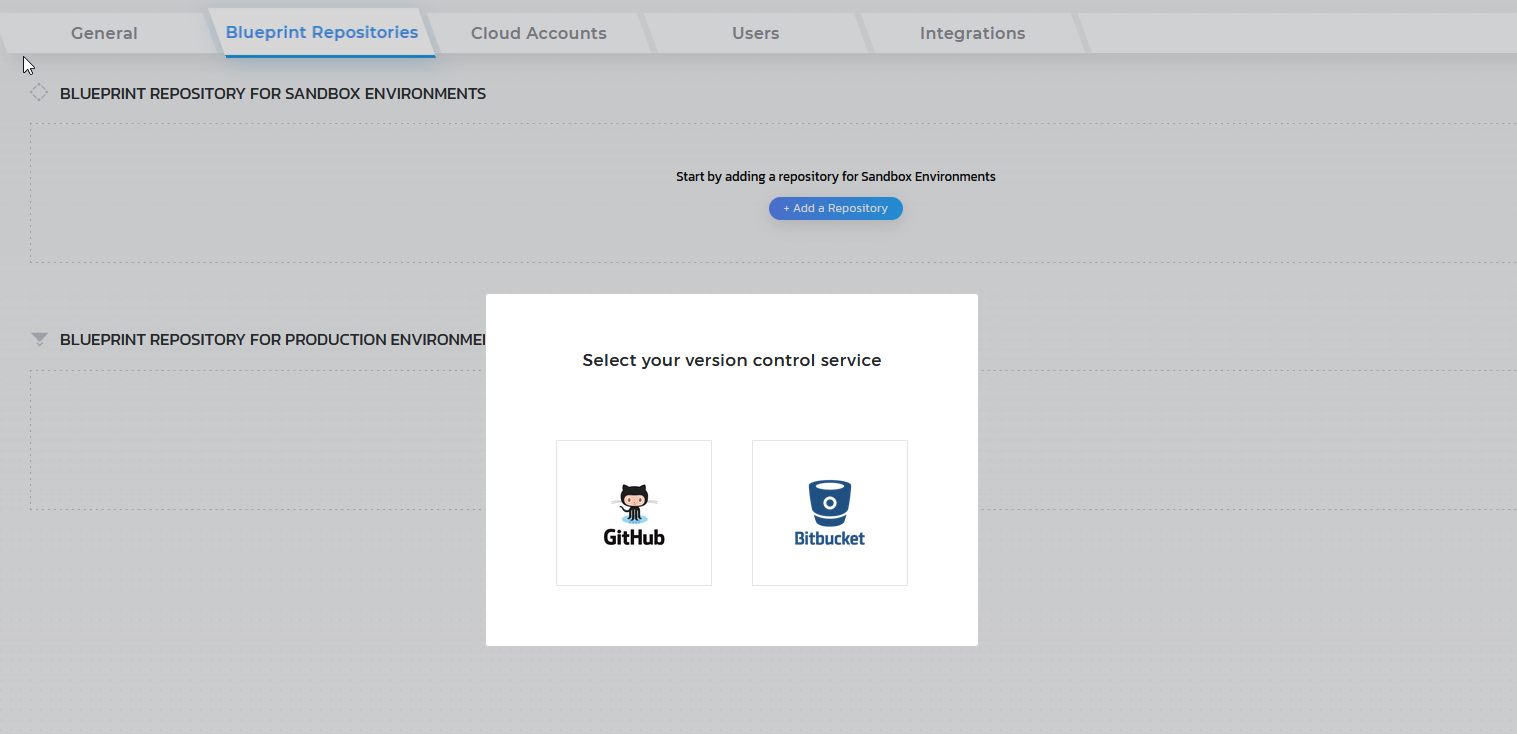
Task: Click the Bitbucket bucket logo
Action: point(830,503)
